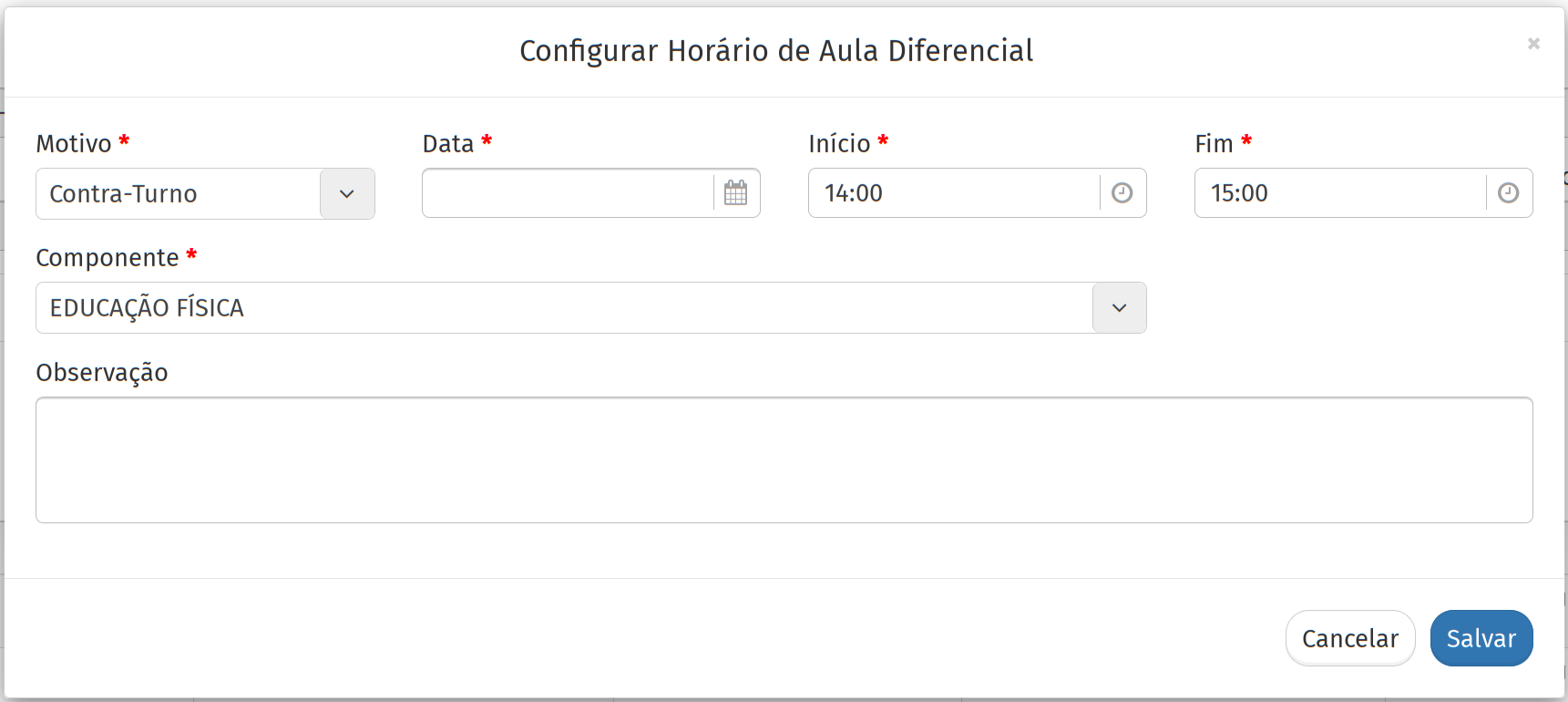Click the Início time field showing 14:00
The width and height of the screenshot is (1568, 702).
click(953, 193)
